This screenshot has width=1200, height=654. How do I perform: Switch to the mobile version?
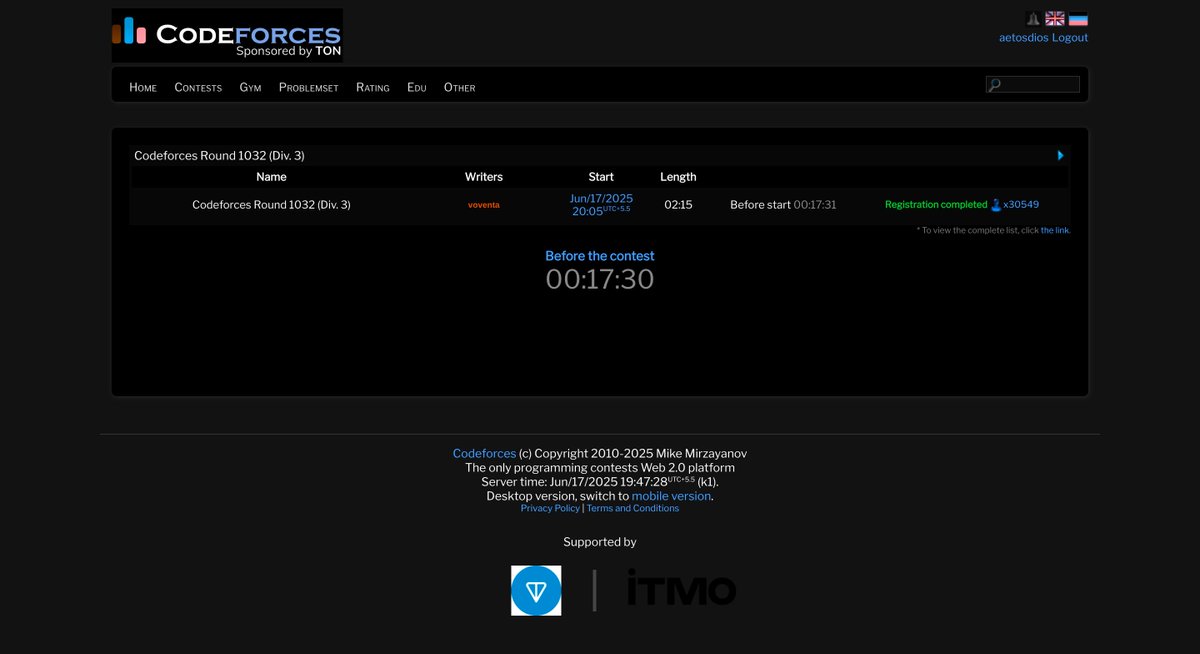(671, 496)
